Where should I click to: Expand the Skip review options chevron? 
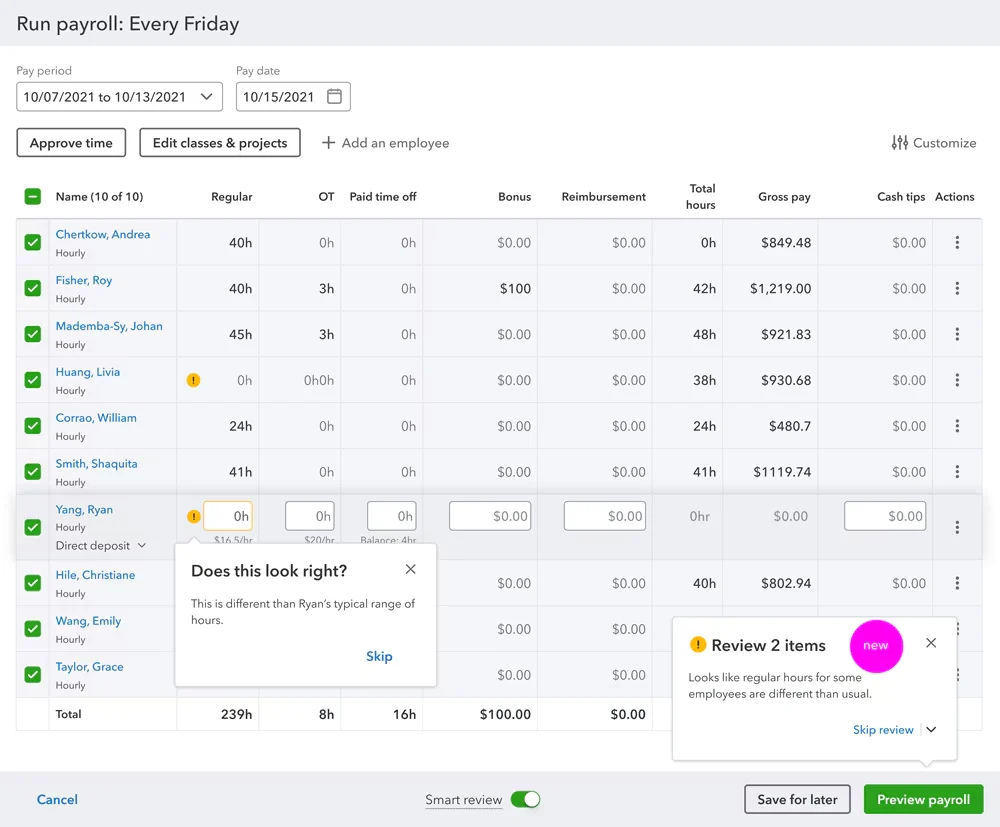(x=931, y=729)
